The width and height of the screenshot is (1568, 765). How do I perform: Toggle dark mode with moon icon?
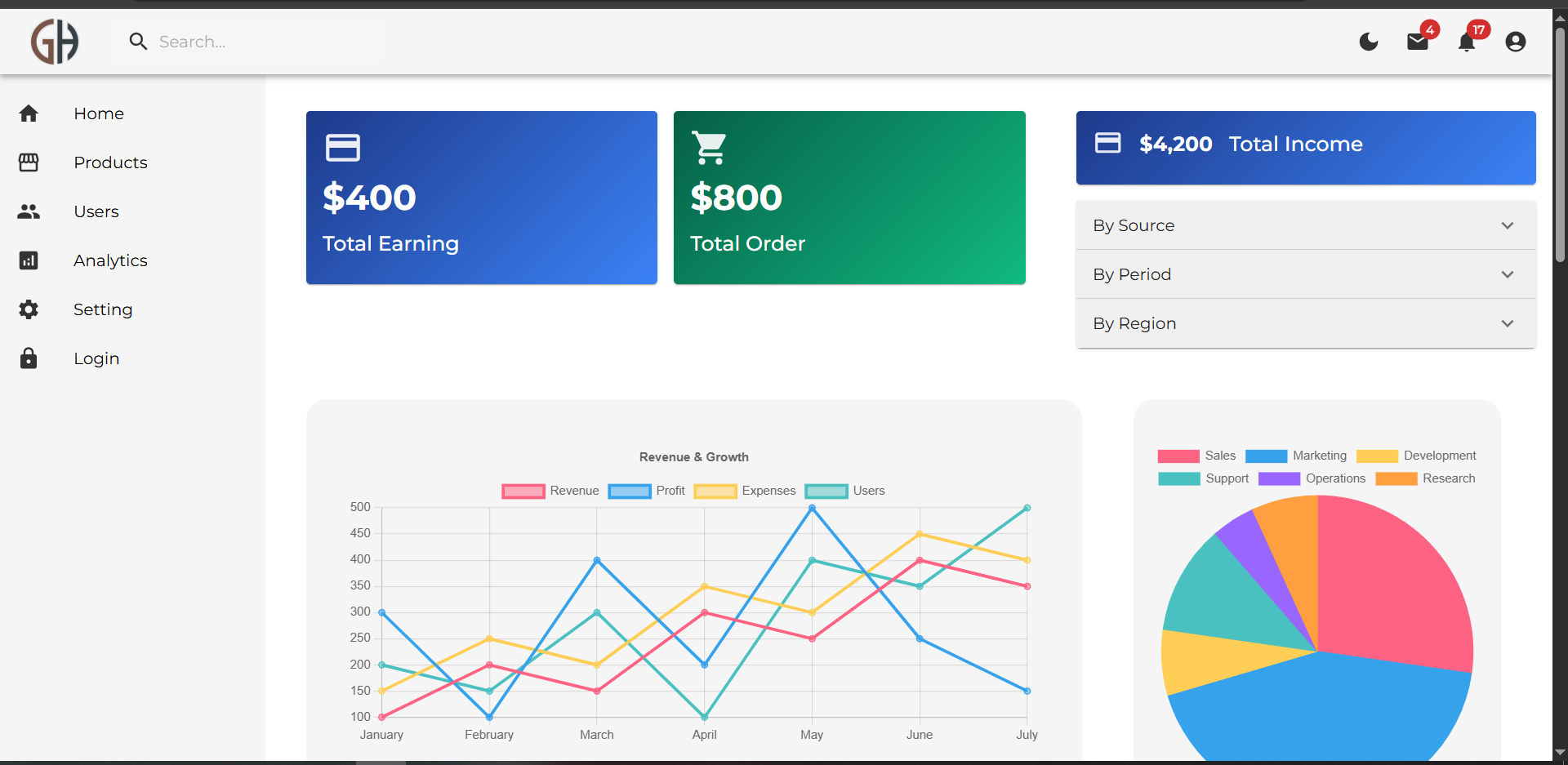point(1369,42)
